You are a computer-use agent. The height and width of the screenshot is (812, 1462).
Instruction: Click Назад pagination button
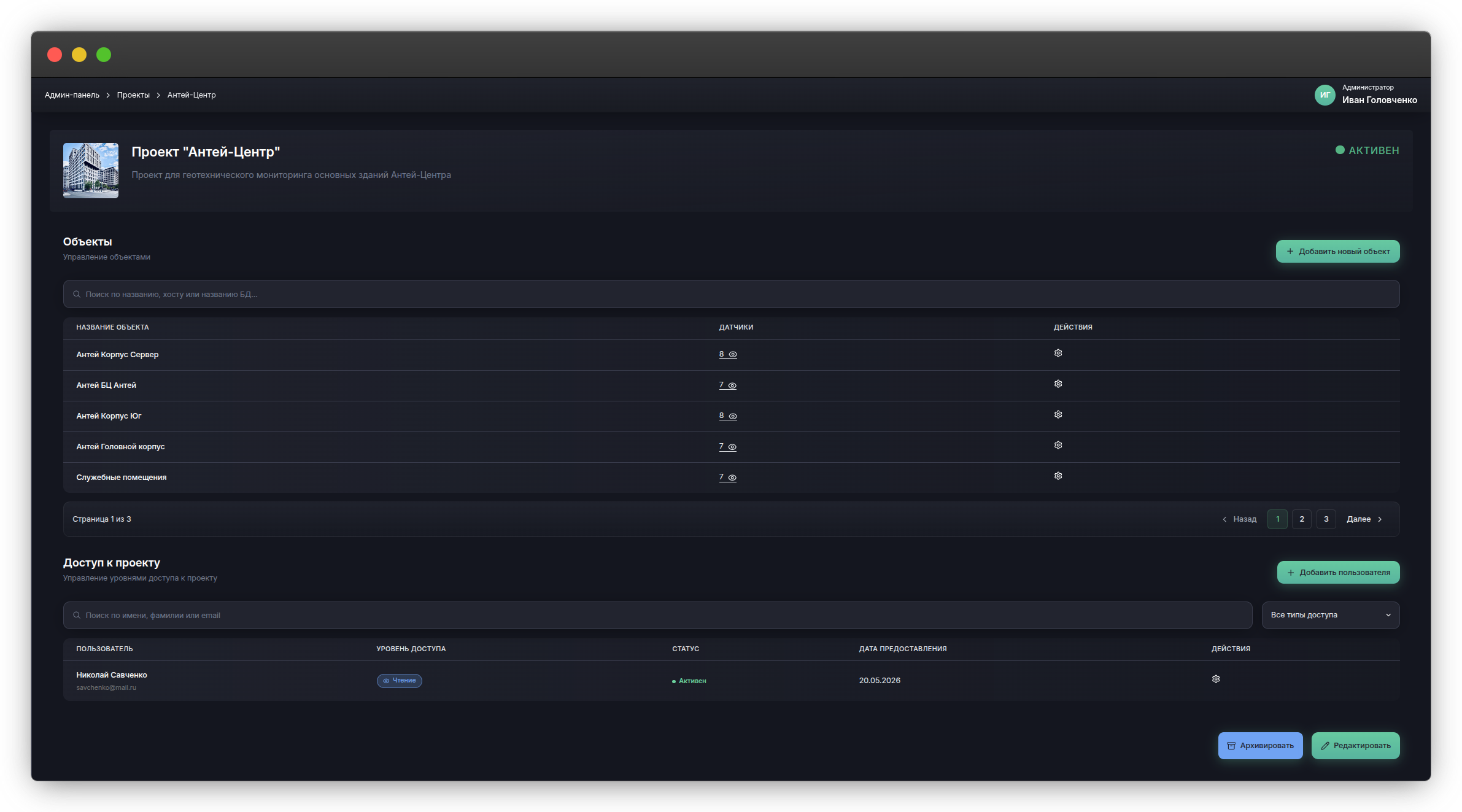tap(1239, 519)
